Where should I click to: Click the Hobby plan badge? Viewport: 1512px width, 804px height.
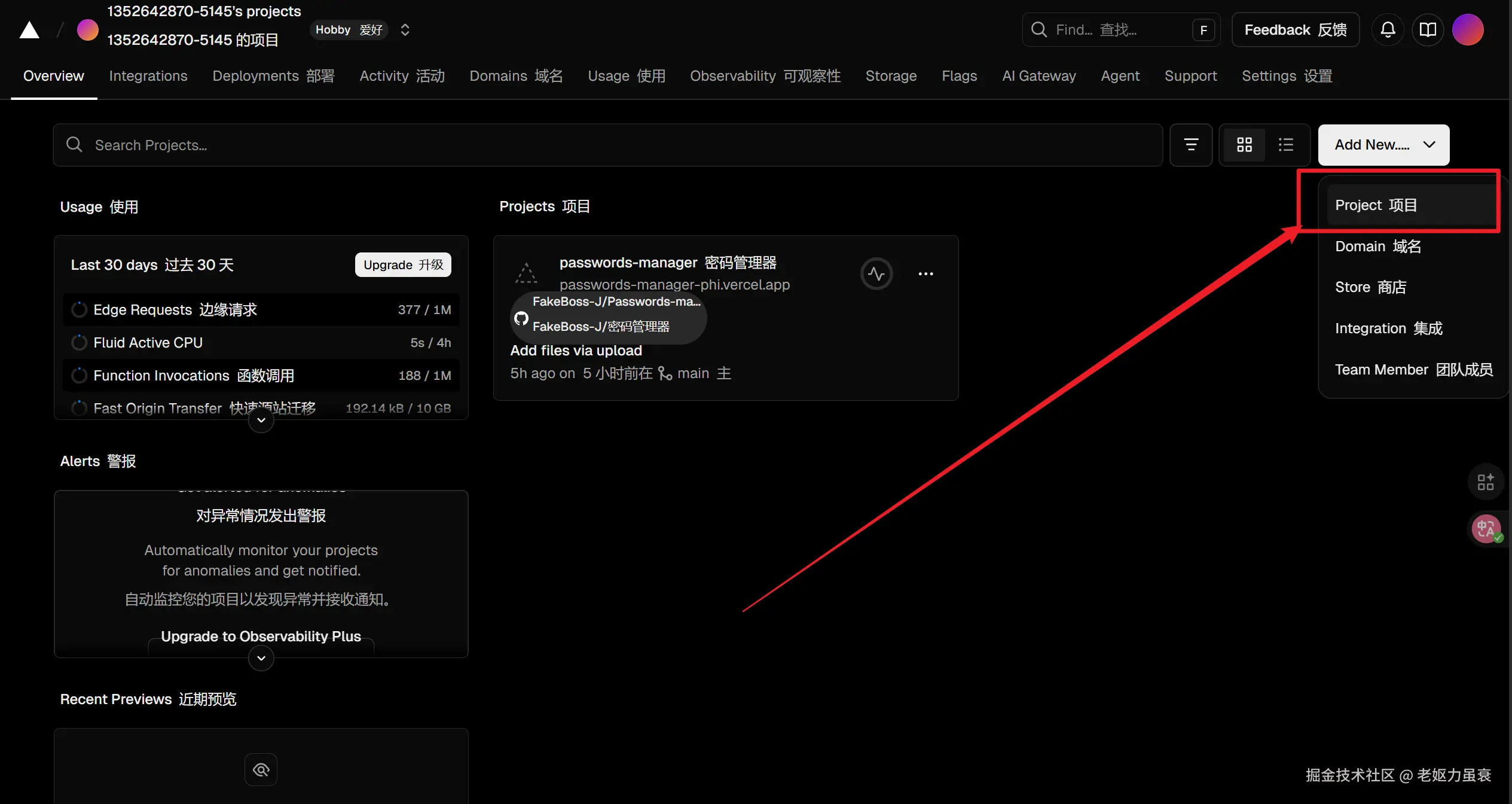point(349,30)
